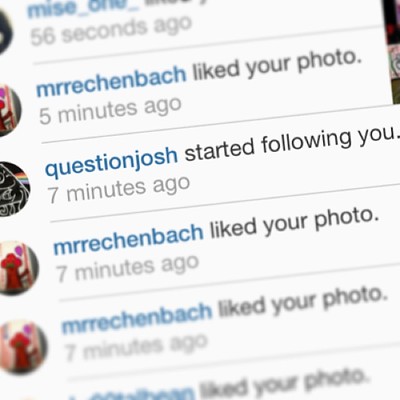The height and width of the screenshot is (400, 400).
Task: Tap mrrechenbach's avatar beside 5 minutes ago
Action: click(8, 111)
